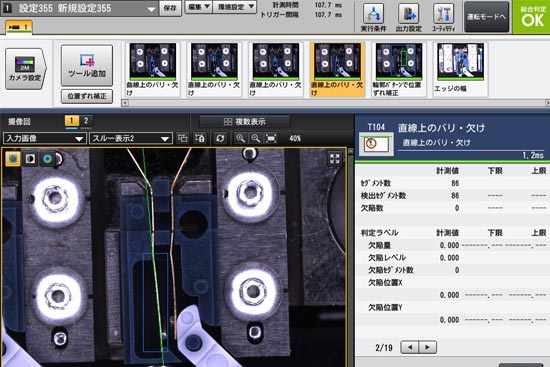The height and width of the screenshot is (367, 550).
Task: Open the 実行条件 execution conditions icon
Action: pos(373,17)
